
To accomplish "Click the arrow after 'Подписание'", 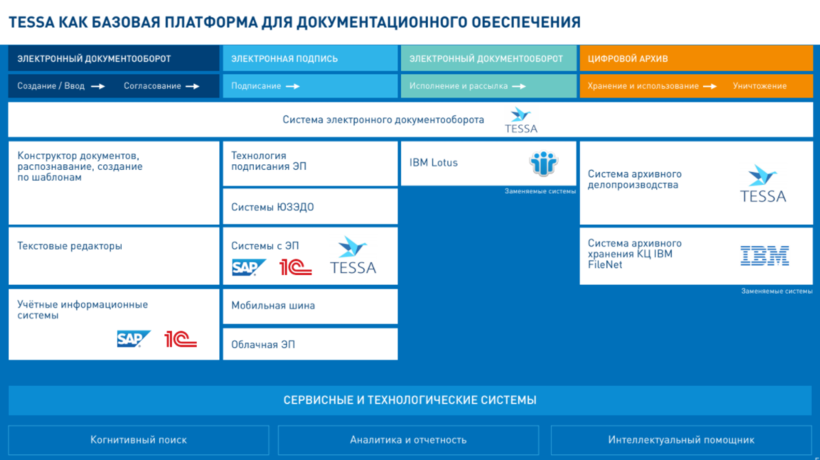I will 293,86.
